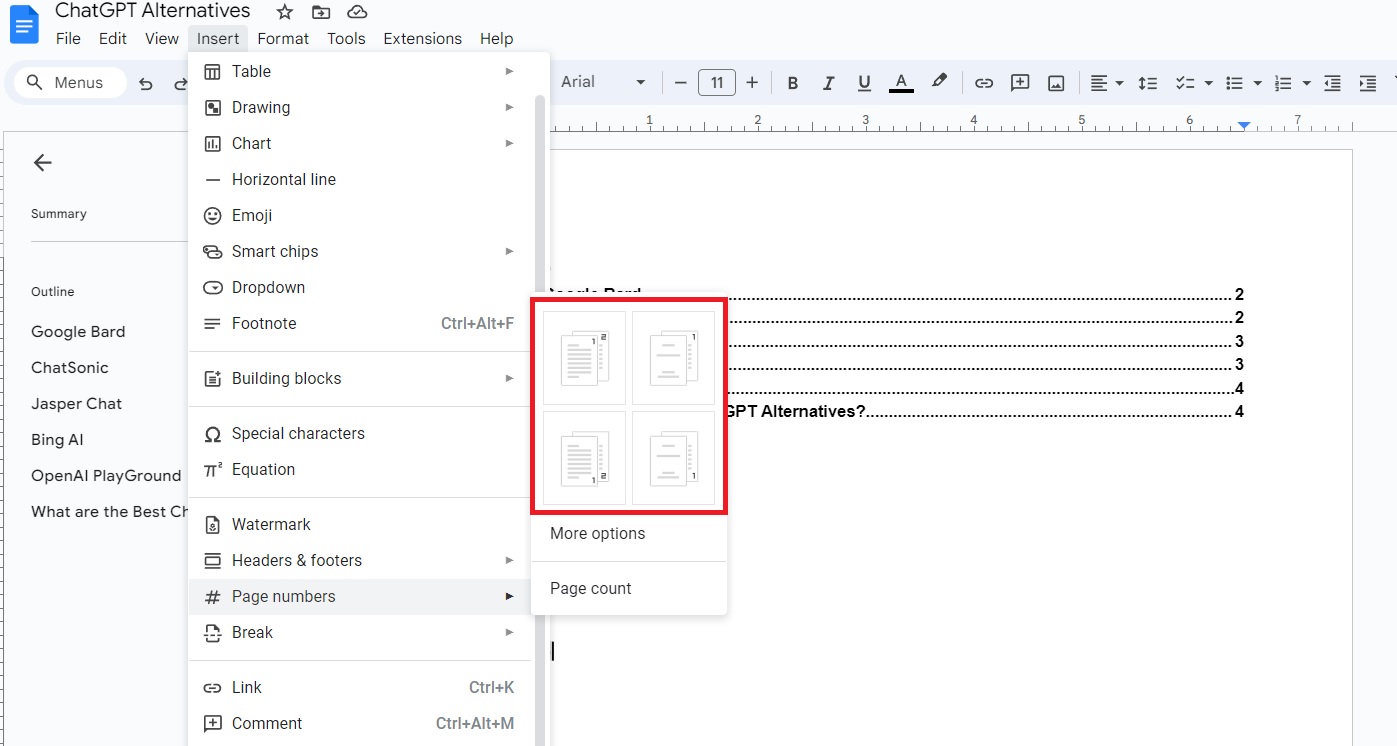Click the numbered list icon
1397x746 pixels.
tap(1284, 83)
